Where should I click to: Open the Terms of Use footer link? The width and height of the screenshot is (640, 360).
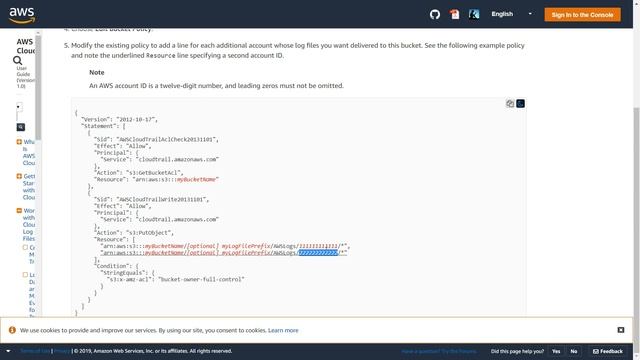pos(35,351)
